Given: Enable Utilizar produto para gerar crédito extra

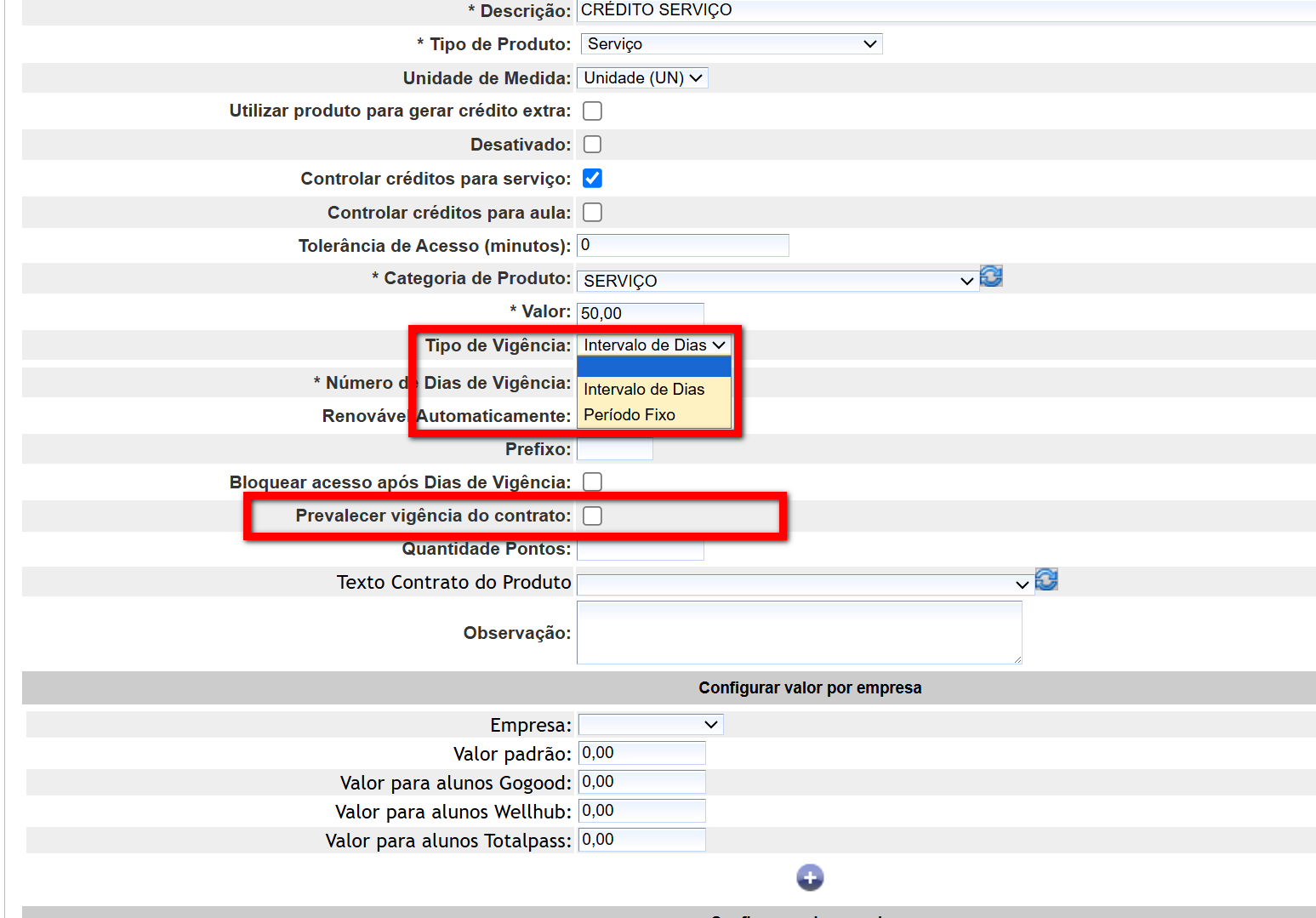Looking at the screenshot, I should (592, 111).
